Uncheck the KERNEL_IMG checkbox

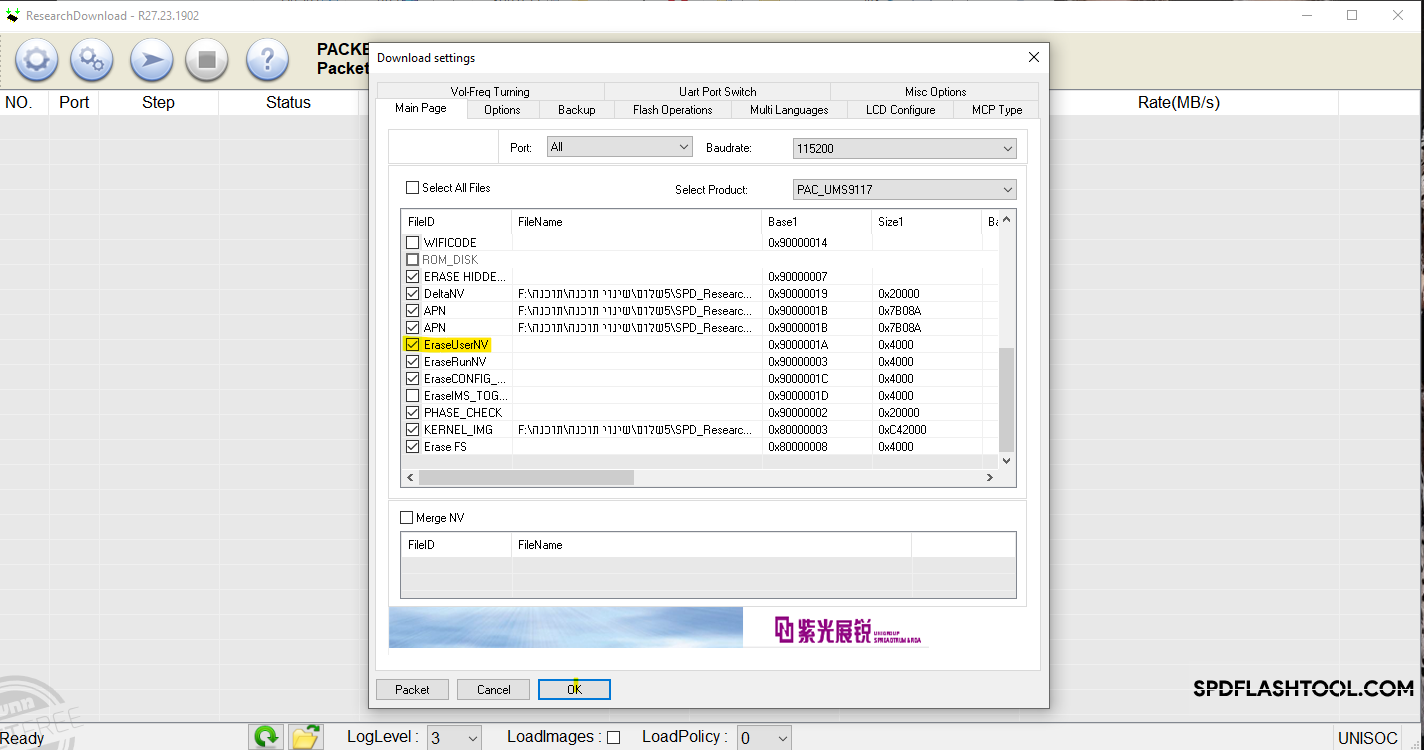point(412,430)
